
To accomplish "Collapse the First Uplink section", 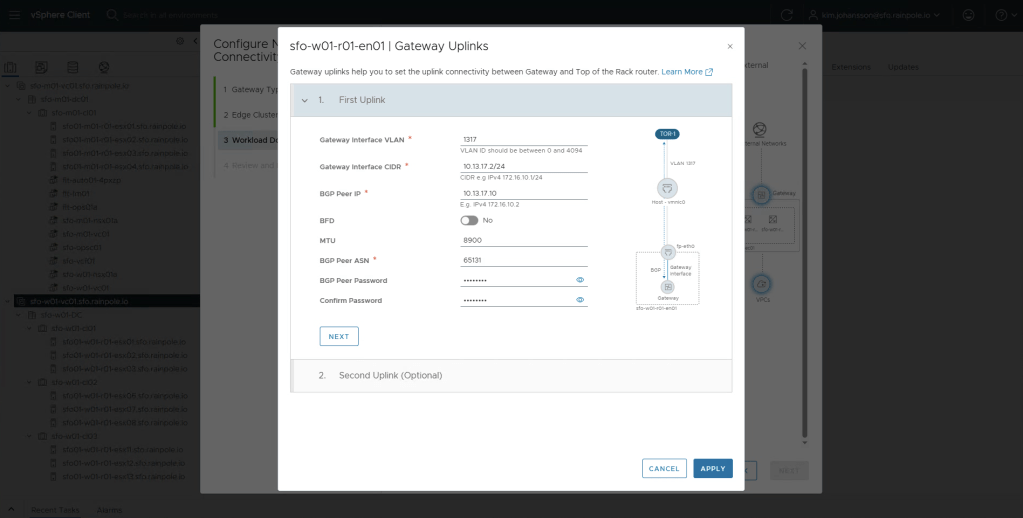I will pos(305,100).
